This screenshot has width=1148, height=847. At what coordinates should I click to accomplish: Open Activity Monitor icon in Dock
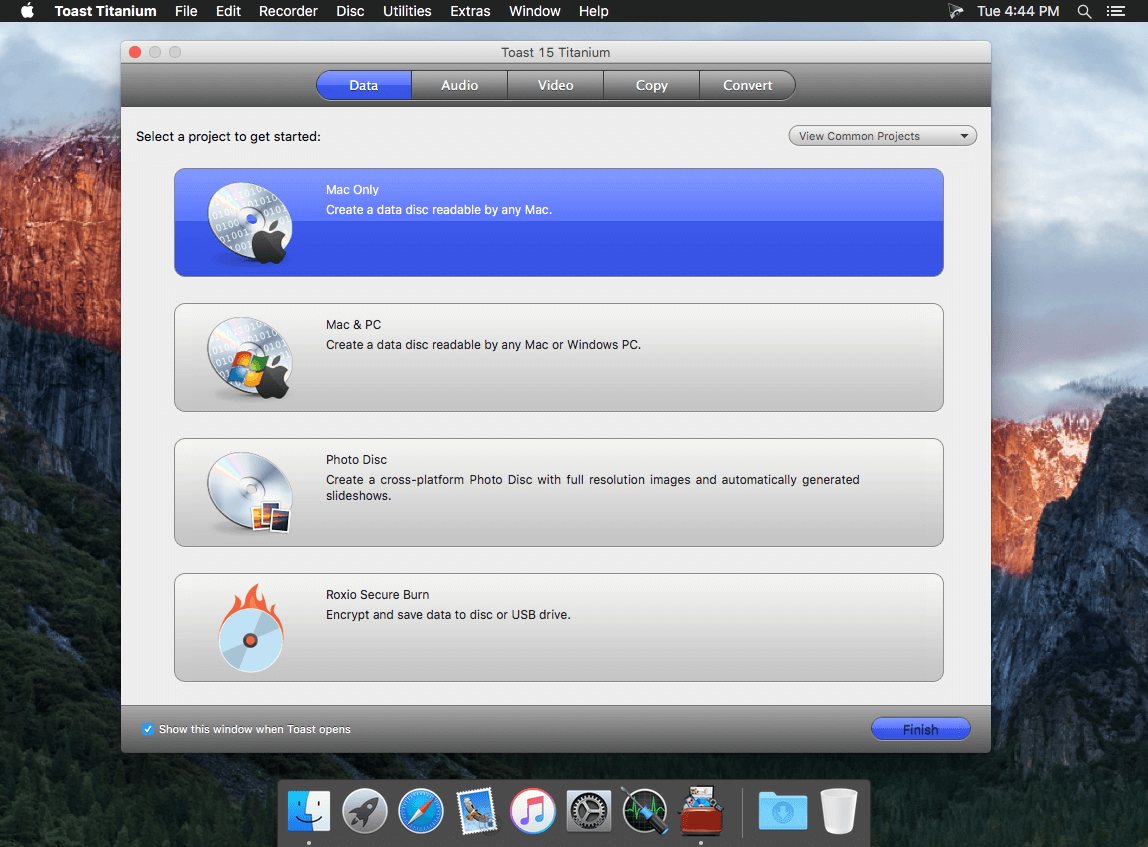click(645, 811)
